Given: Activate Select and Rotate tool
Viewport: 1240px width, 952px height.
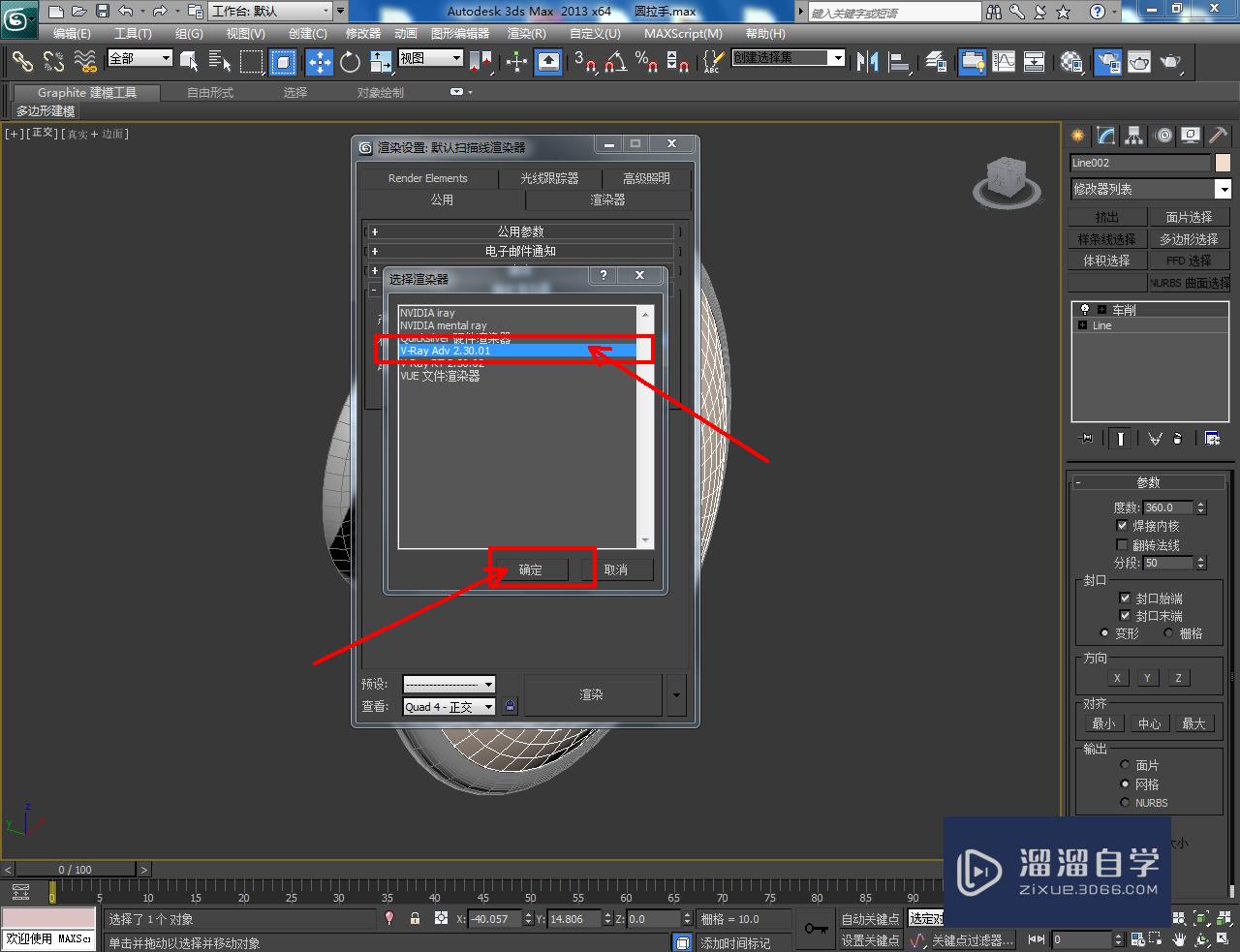Looking at the screenshot, I should tap(350, 62).
